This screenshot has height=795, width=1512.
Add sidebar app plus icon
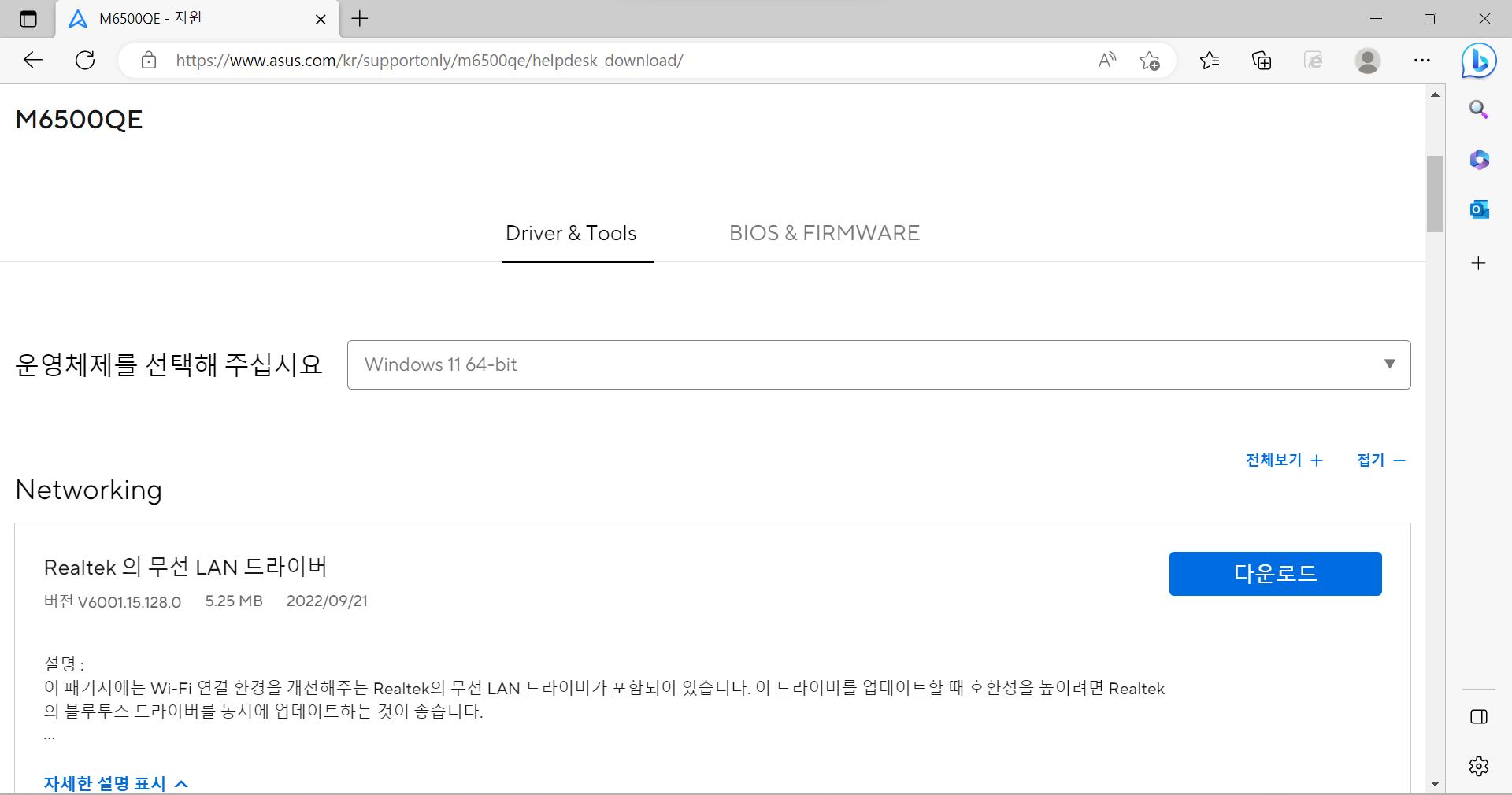tap(1479, 263)
